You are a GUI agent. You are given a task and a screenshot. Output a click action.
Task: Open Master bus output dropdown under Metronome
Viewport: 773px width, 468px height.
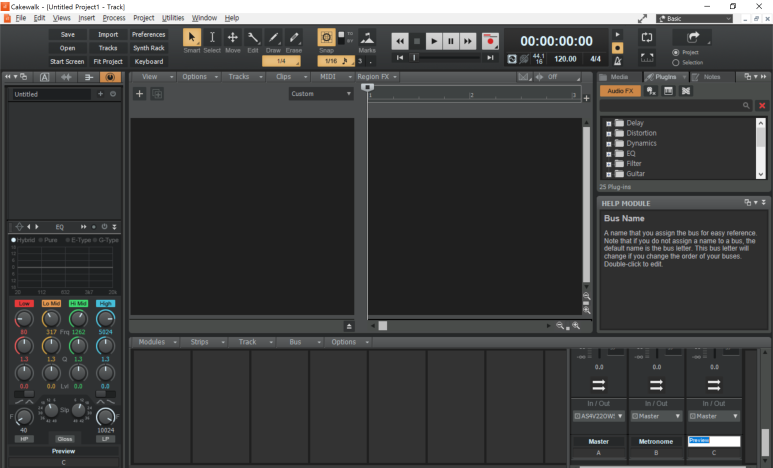point(656,416)
